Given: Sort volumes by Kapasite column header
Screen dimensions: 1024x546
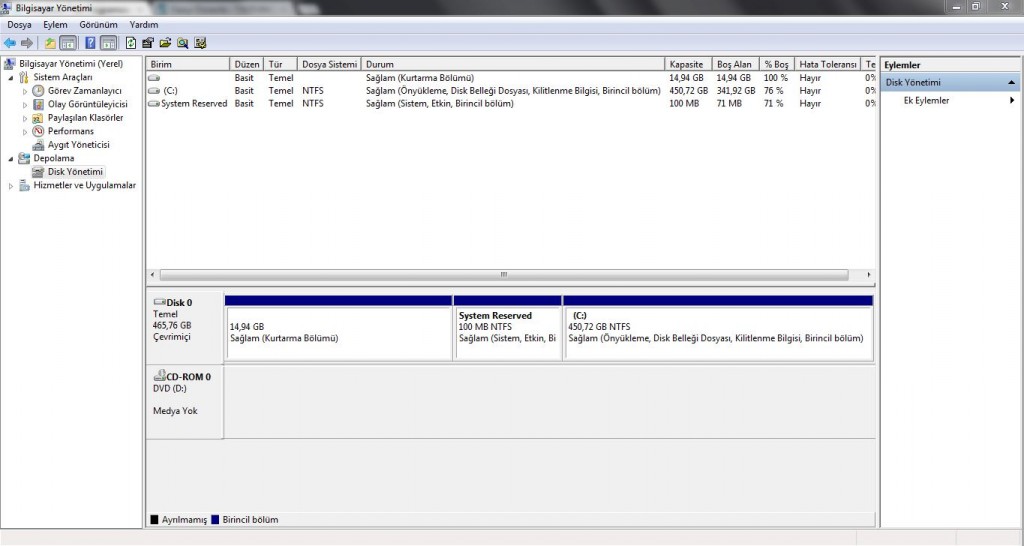Looking at the screenshot, I should (x=687, y=64).
